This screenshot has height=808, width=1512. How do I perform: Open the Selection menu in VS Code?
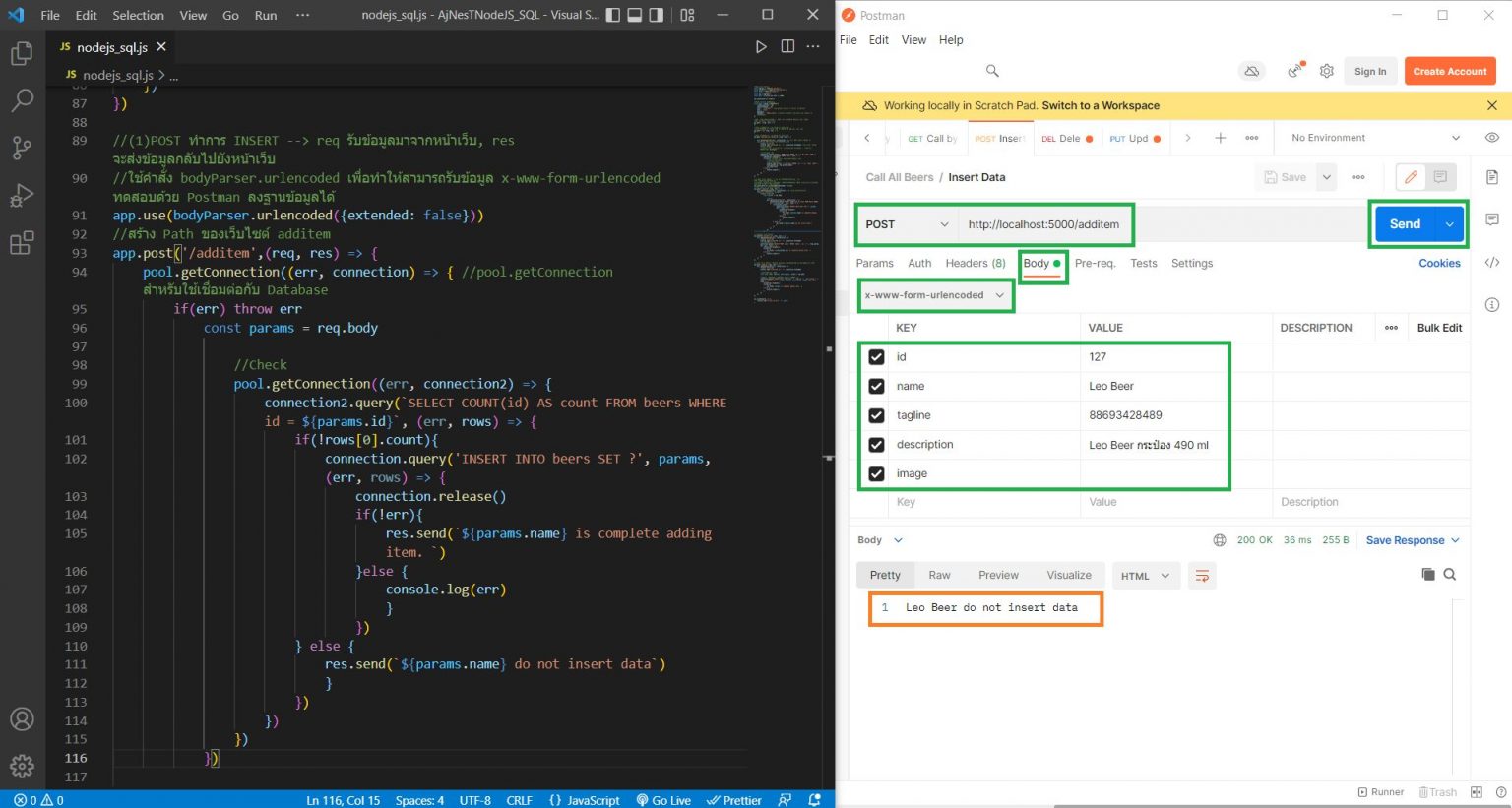[138, 15]
